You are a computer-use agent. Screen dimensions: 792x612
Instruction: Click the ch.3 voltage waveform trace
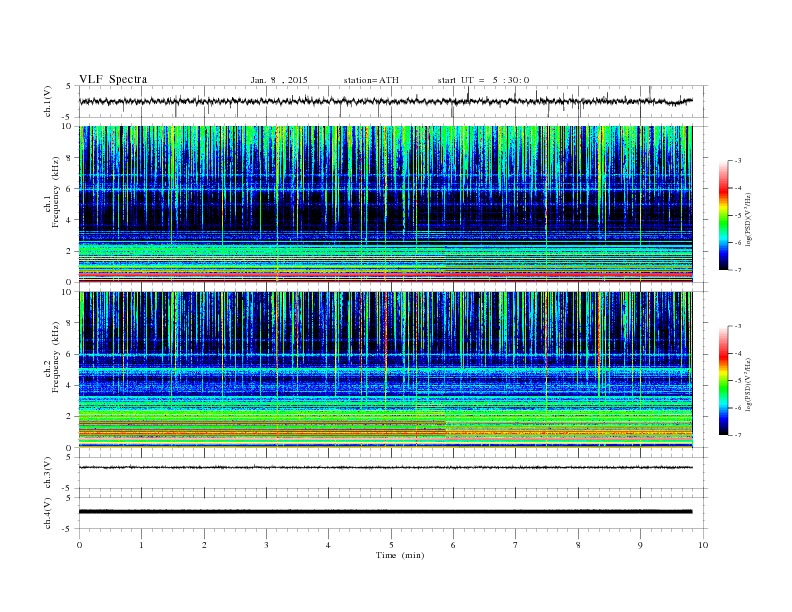(386, 468)
